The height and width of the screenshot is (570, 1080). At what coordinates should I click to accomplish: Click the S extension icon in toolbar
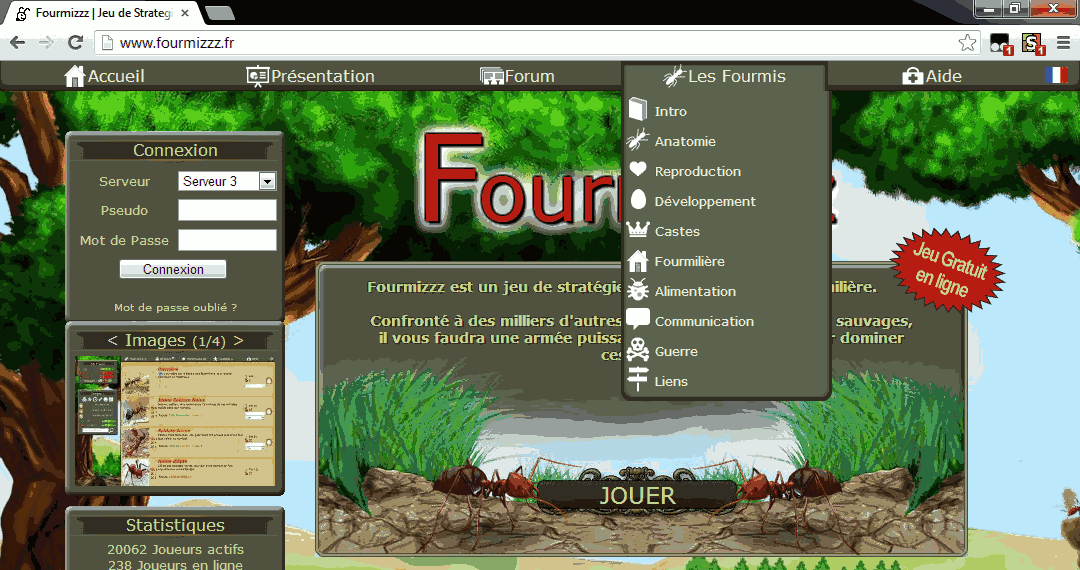click(x=1032, y=43)
